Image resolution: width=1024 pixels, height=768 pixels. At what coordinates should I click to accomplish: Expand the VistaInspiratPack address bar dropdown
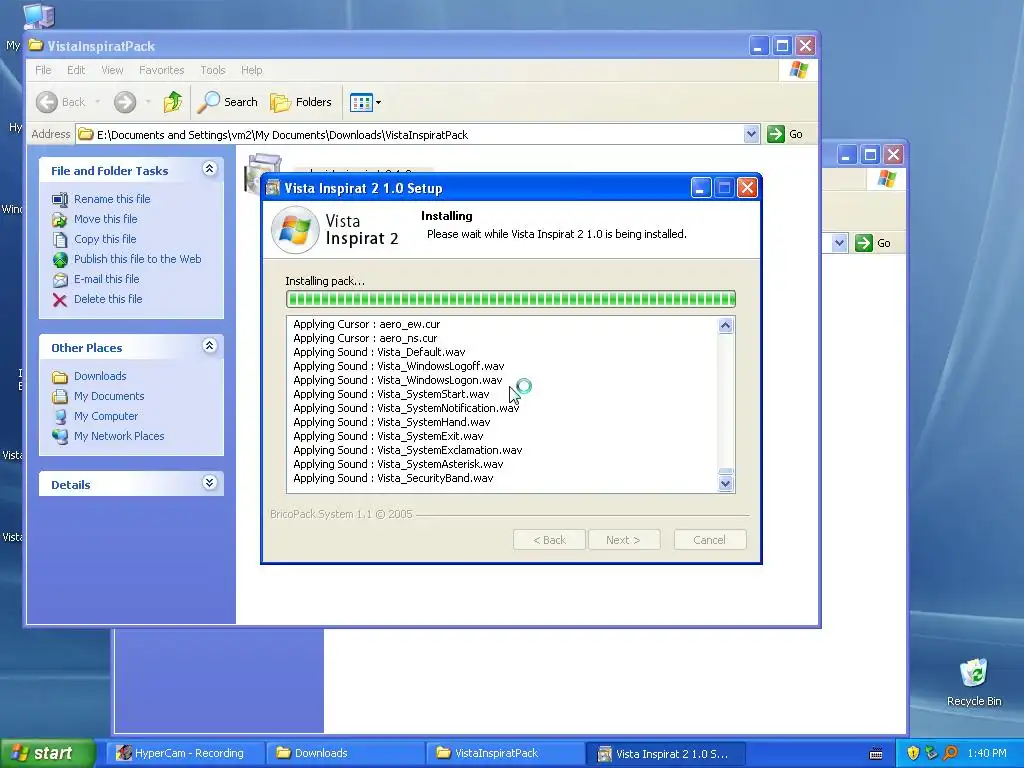(751, 134)
